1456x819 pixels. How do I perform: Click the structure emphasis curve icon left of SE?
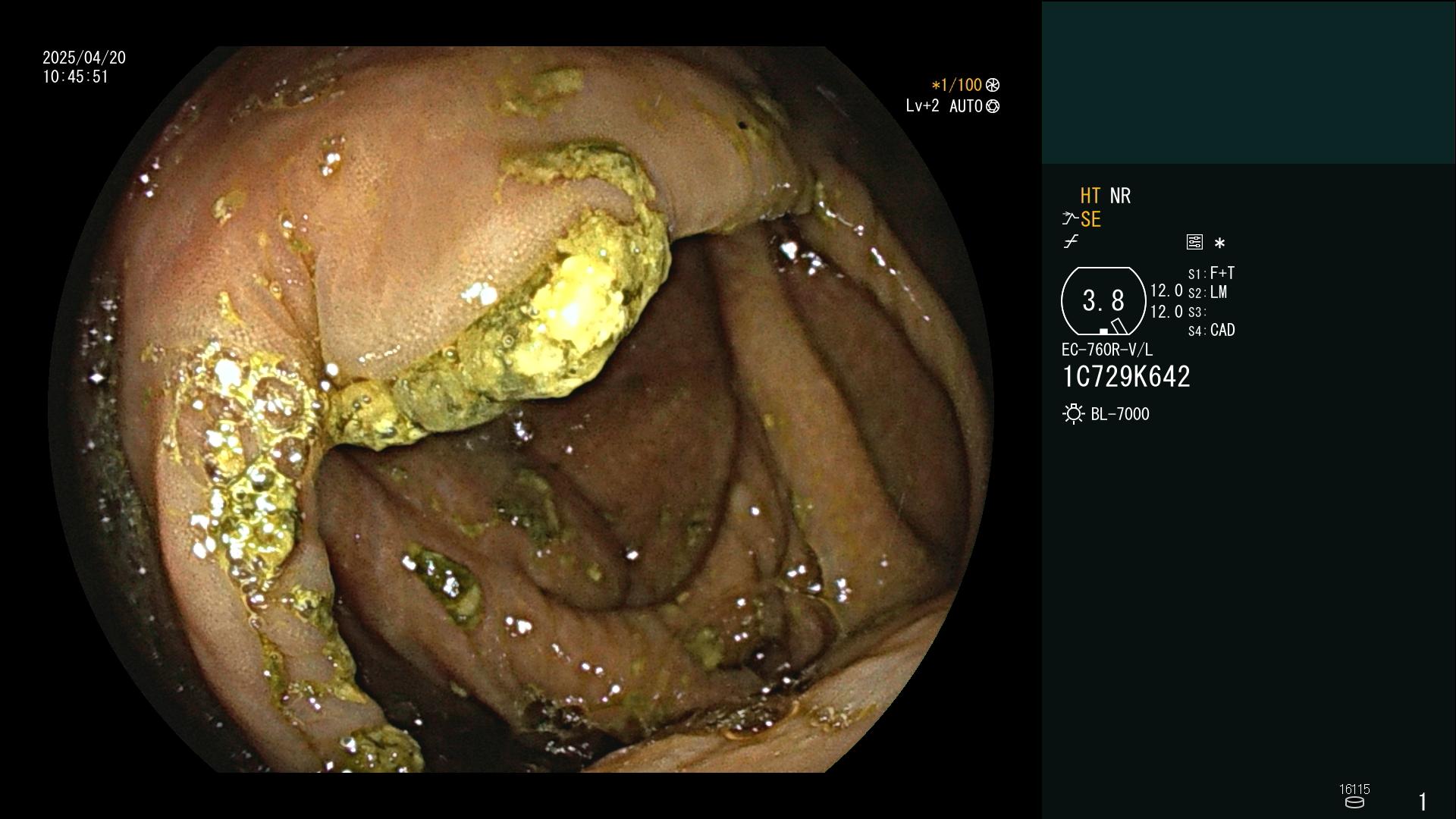[x=1070, y=219]
